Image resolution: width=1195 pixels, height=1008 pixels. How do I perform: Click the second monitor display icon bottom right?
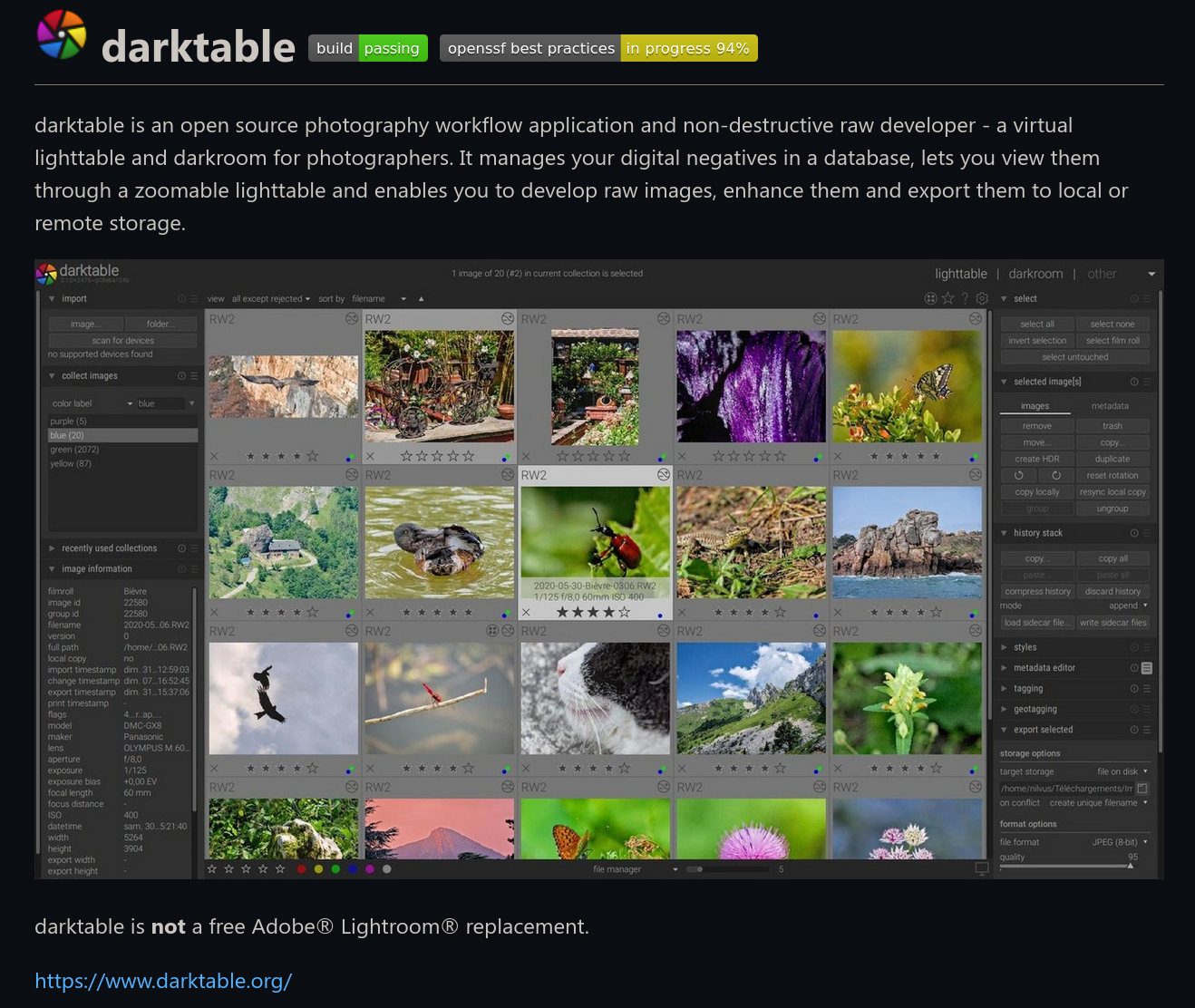pyautogui.click(x=981, y=867)
